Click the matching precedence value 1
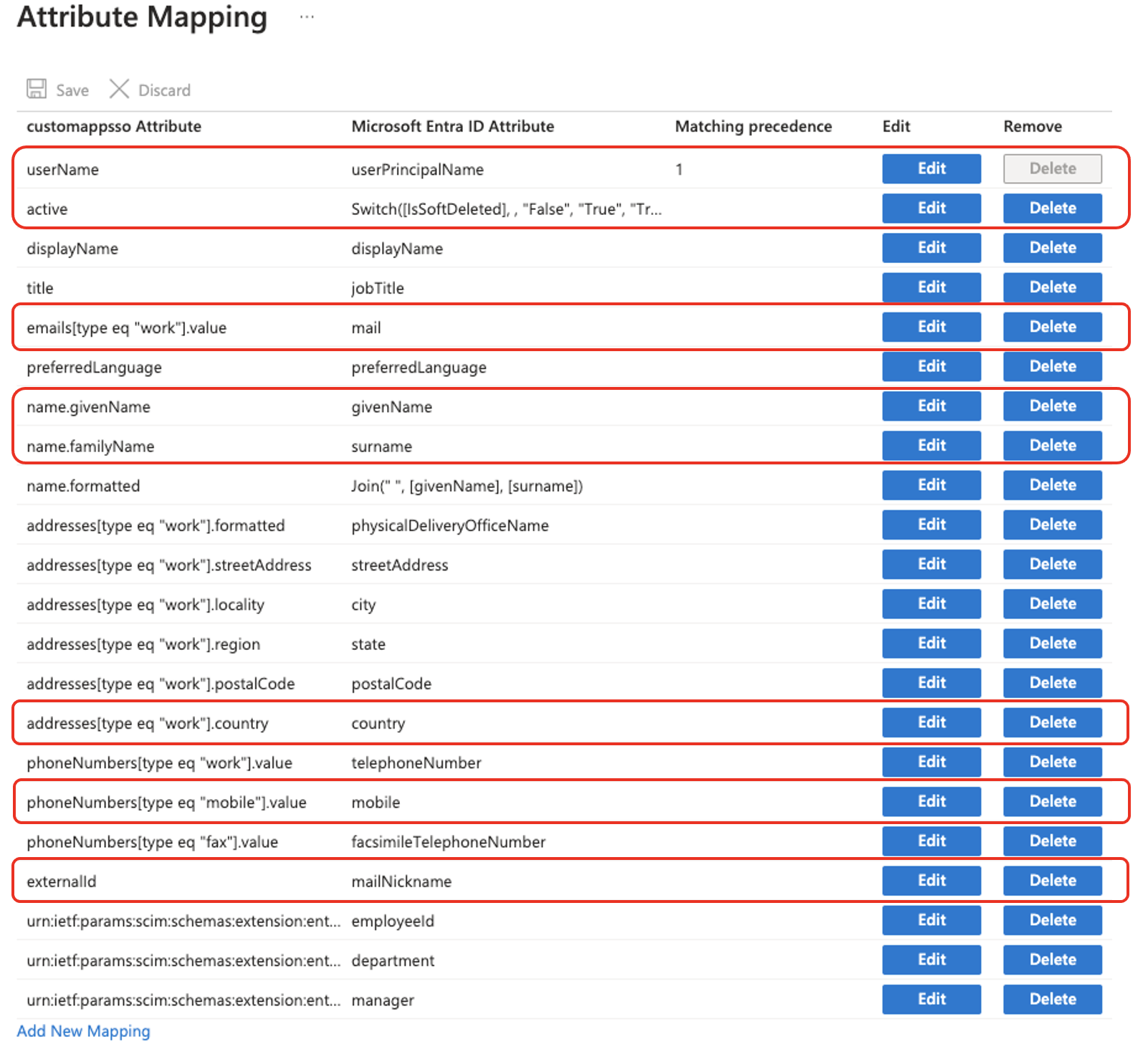 (x=679, y=170)
